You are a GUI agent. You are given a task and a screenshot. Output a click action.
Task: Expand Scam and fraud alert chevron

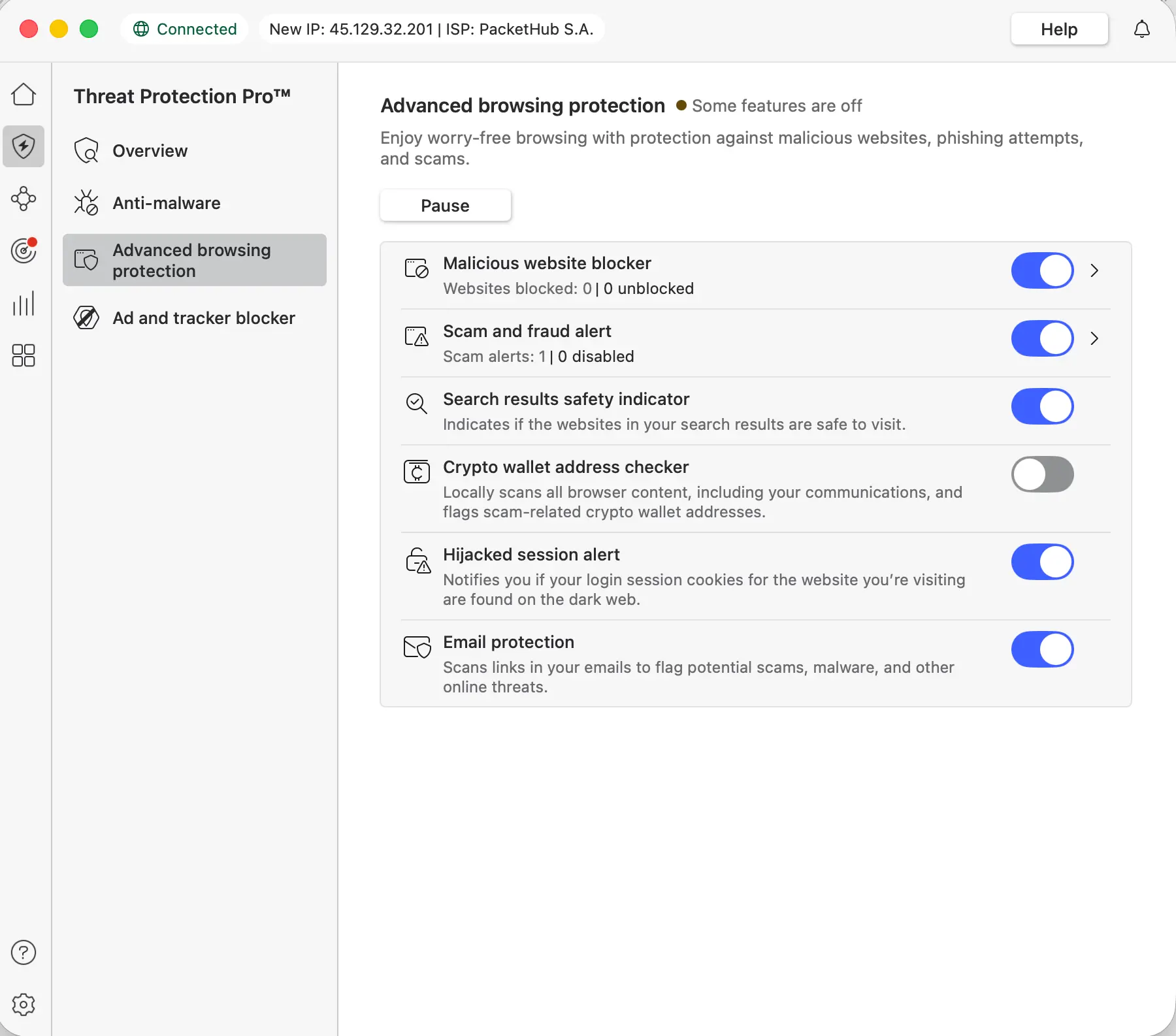point(1094,338)
